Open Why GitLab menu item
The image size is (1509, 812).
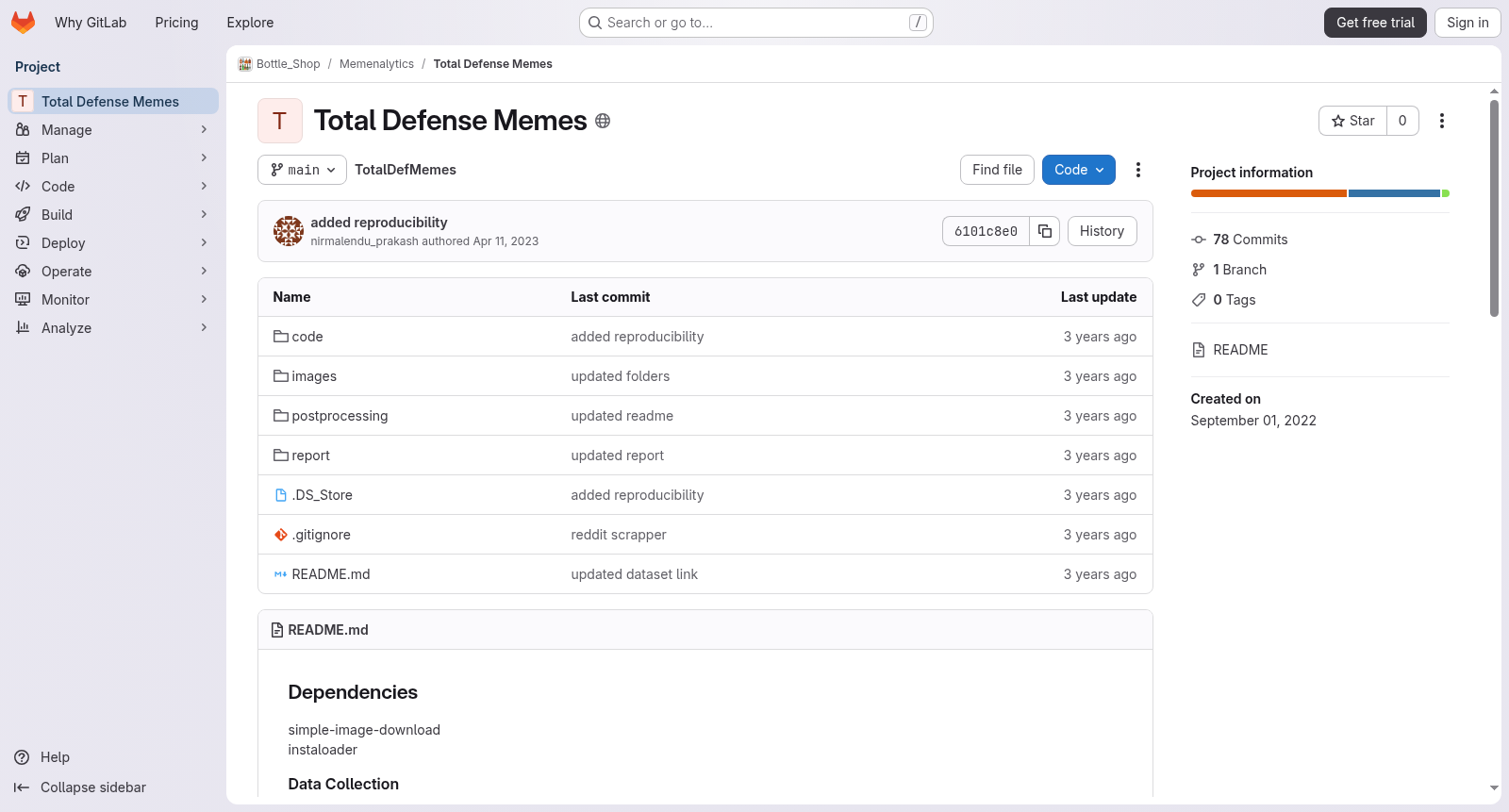point(91,23)
